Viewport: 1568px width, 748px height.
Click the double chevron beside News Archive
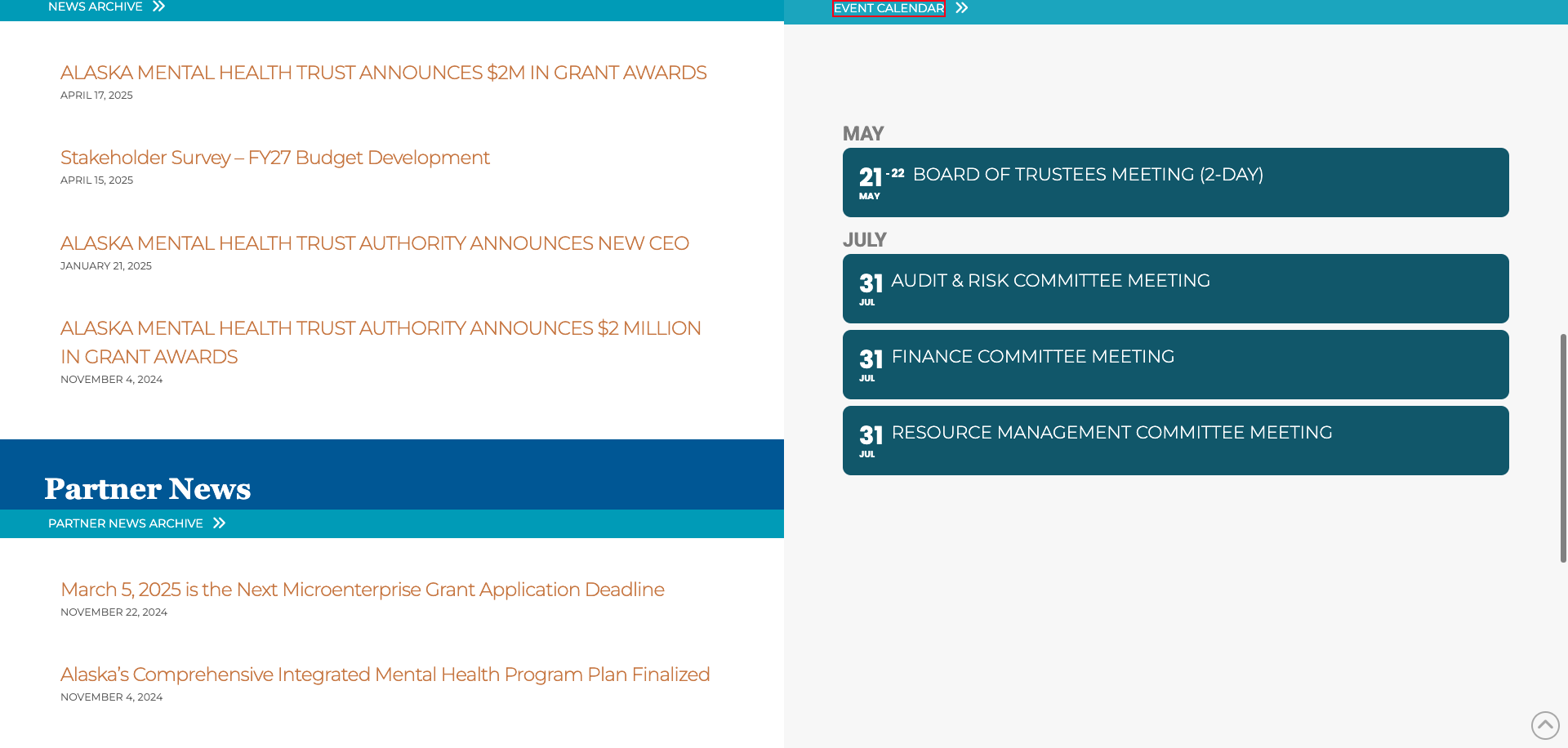tap(159, 7)
